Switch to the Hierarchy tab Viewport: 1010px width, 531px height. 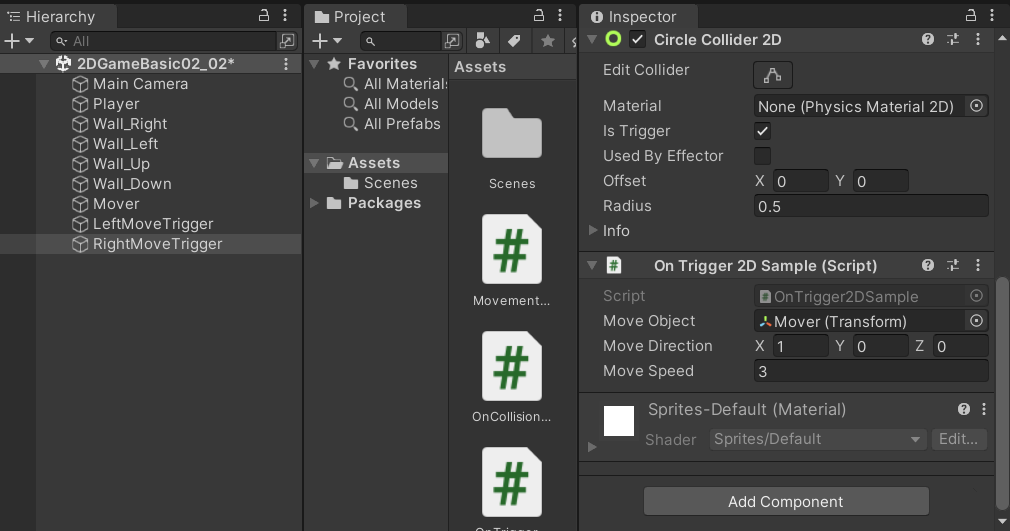(58, 16)
